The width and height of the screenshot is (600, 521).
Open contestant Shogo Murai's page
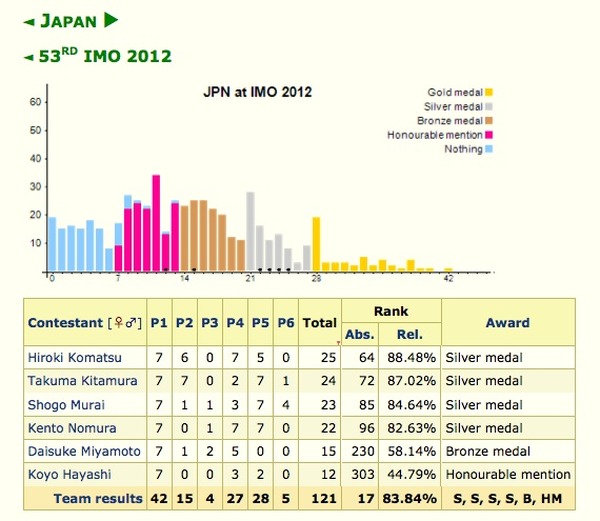point(66,405)
